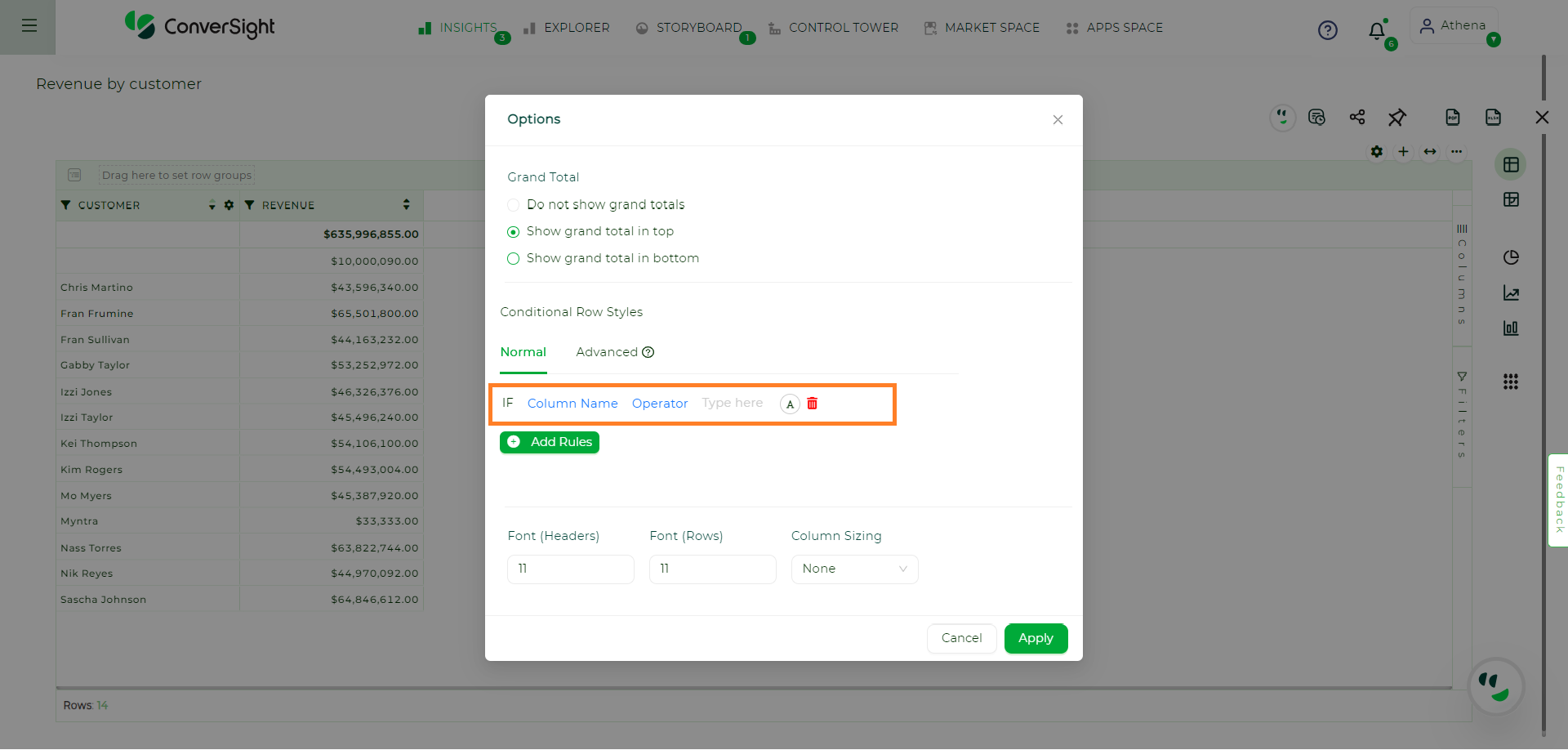Open the notifications bell
Screen dimensions: 1568x750
(1377, 31)
